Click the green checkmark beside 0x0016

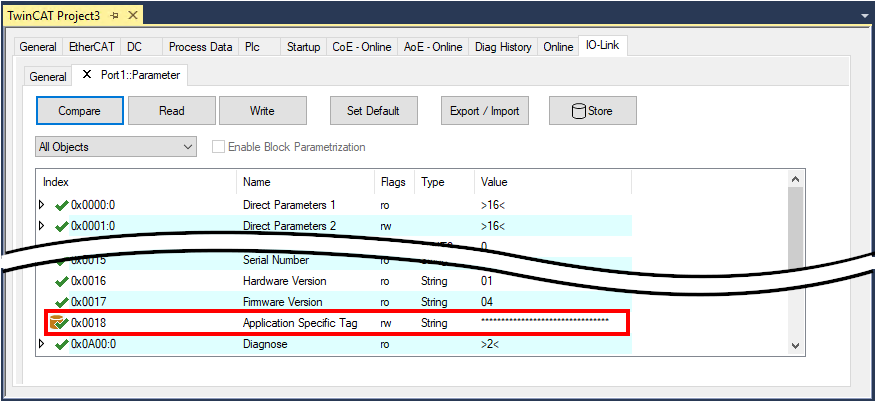click(x=61, y=281)
